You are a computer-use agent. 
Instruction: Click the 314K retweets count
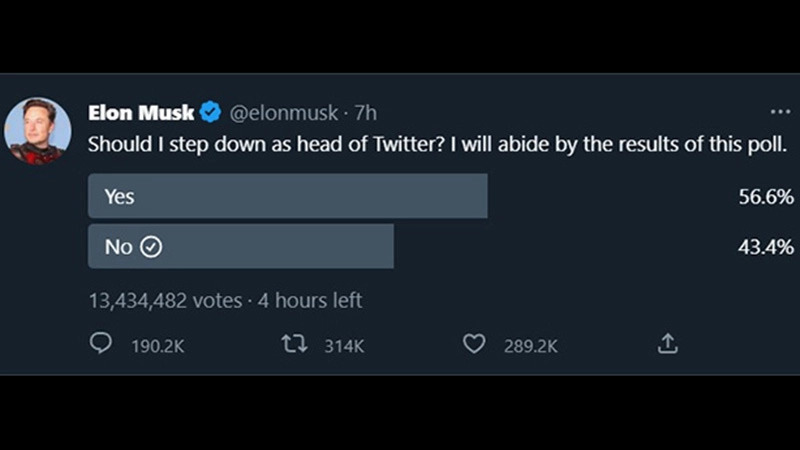pyautogui.click(x=344, y=345)
